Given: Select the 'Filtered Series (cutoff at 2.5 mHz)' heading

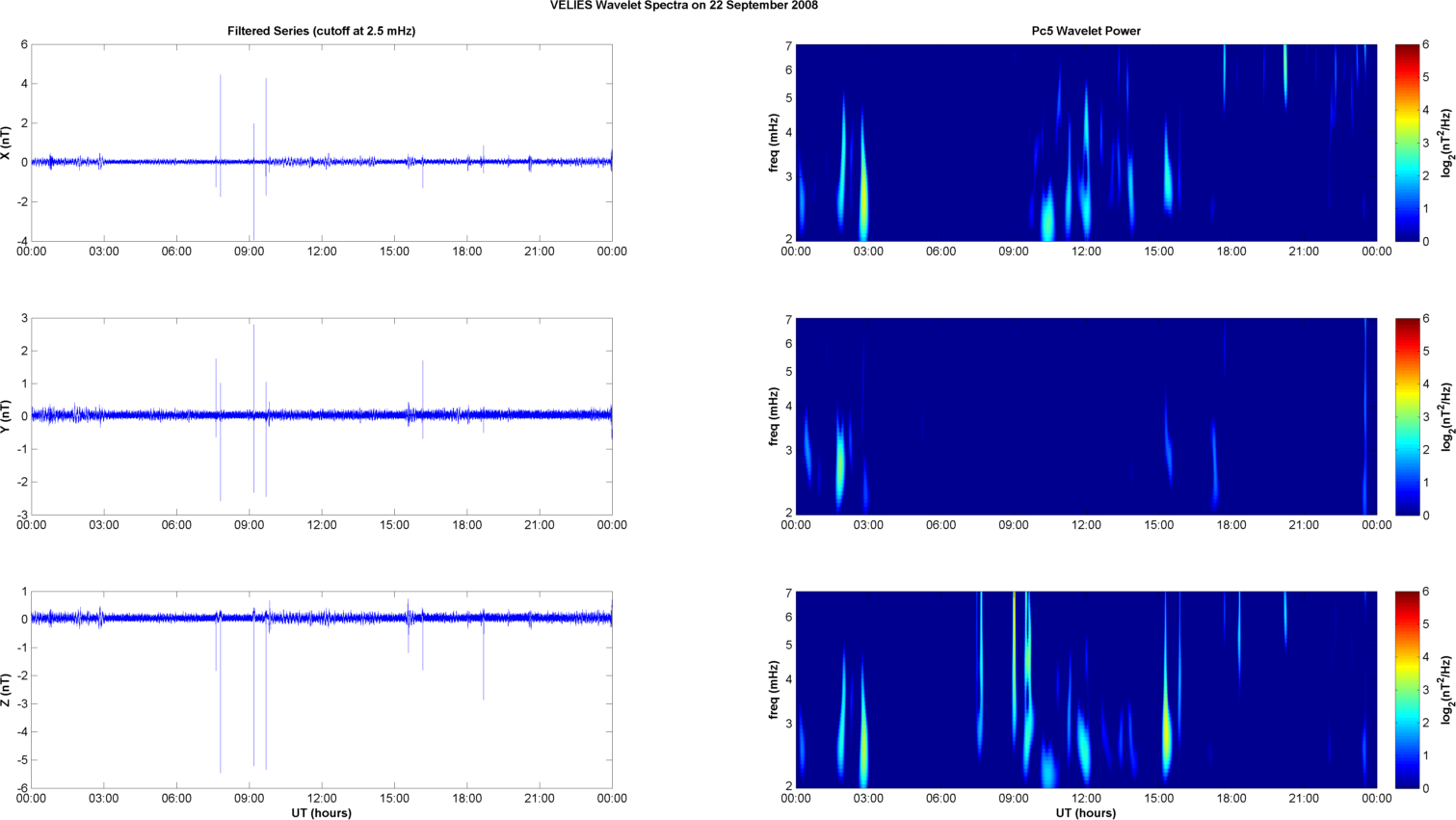Looking at the screenshot, I should coord(321,31).
